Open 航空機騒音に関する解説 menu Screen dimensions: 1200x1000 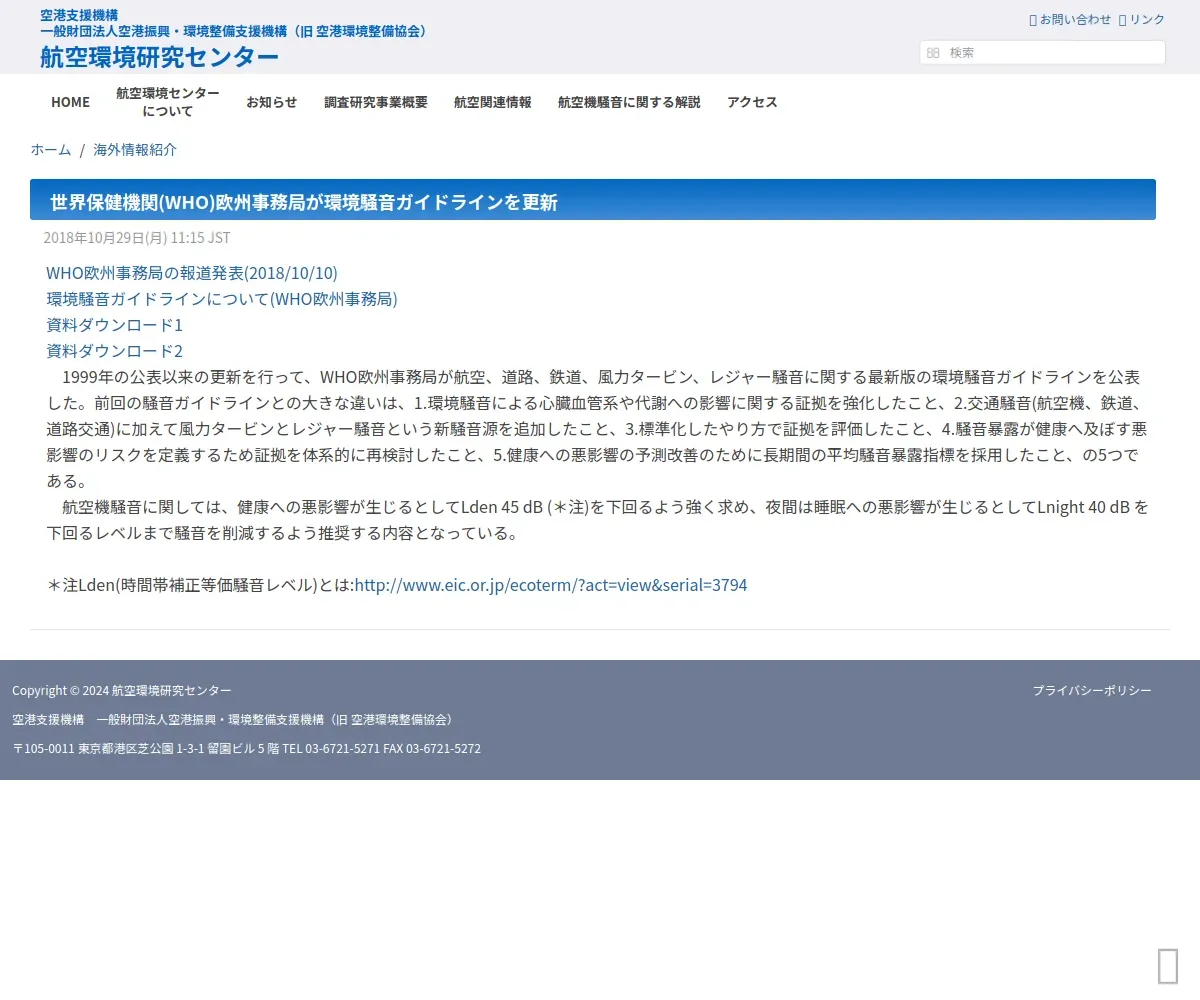point(629,102)
